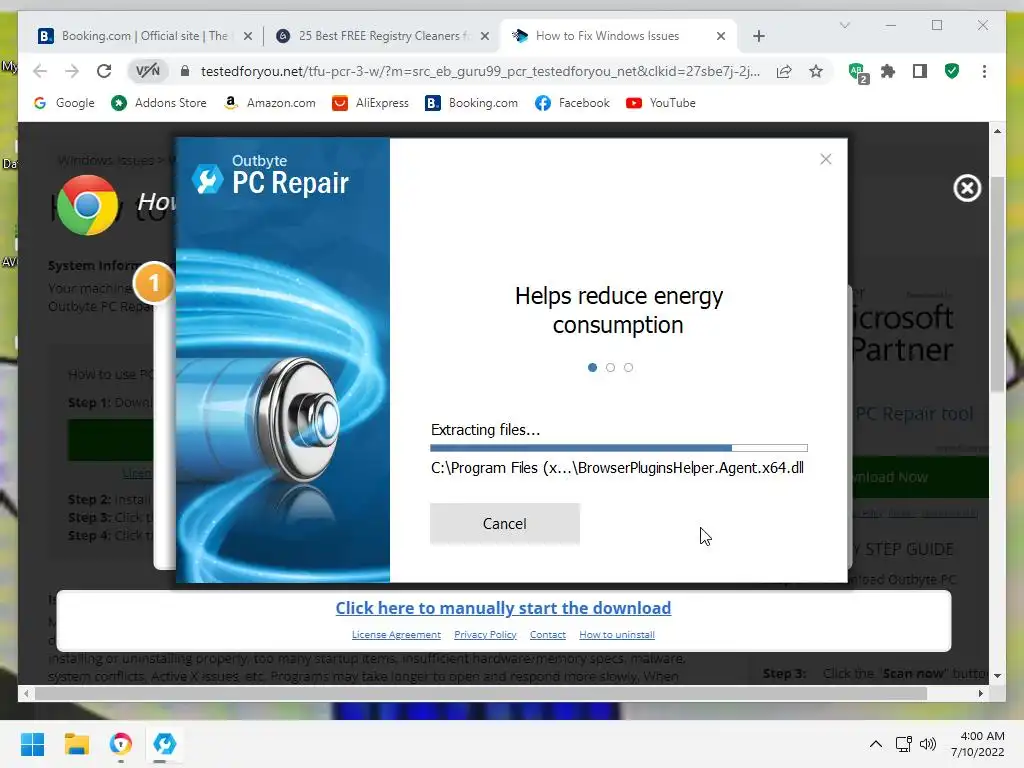Click the address bar URL field

click(x=480, y=71)
